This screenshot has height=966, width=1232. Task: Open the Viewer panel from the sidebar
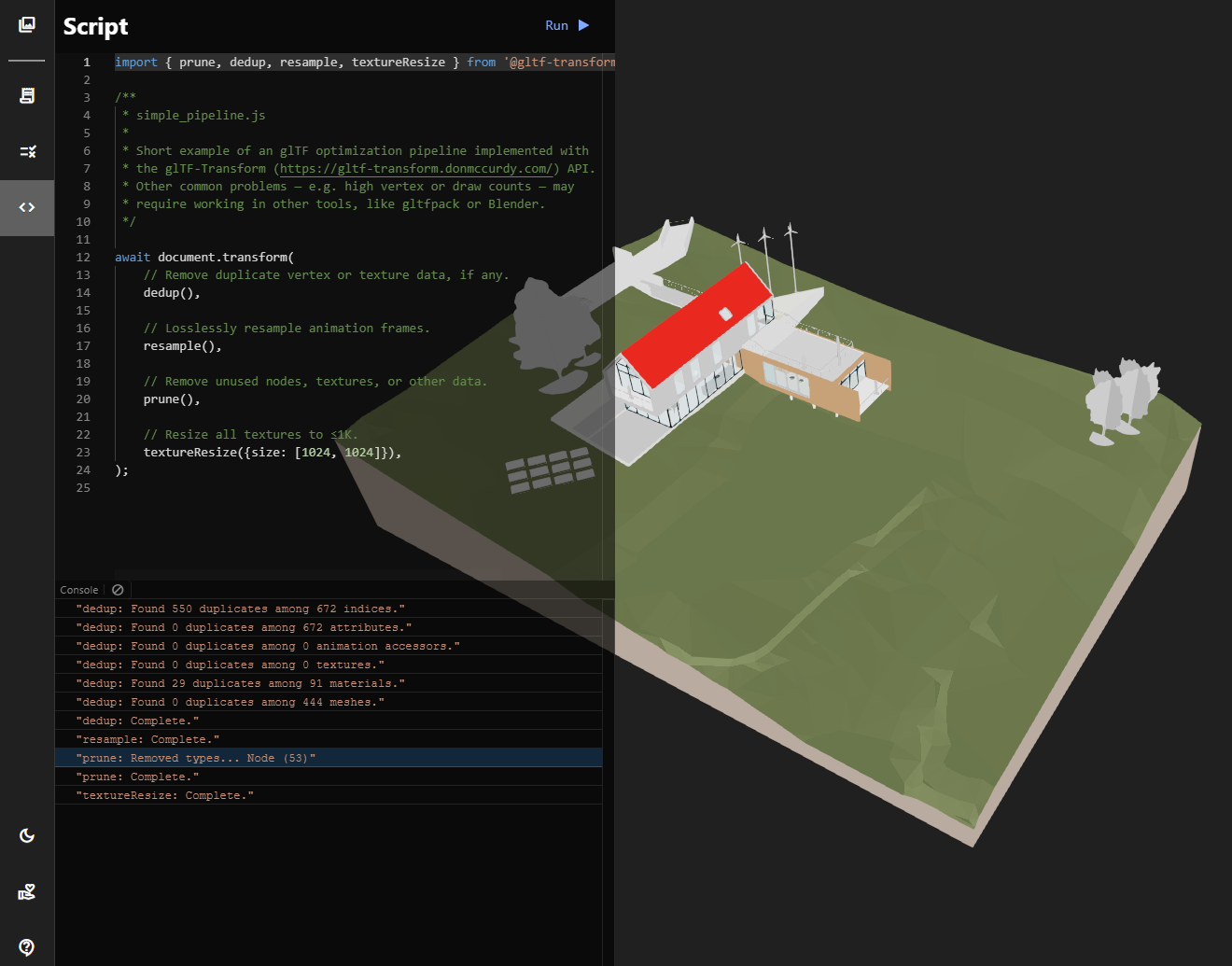(x=25, y=25)
